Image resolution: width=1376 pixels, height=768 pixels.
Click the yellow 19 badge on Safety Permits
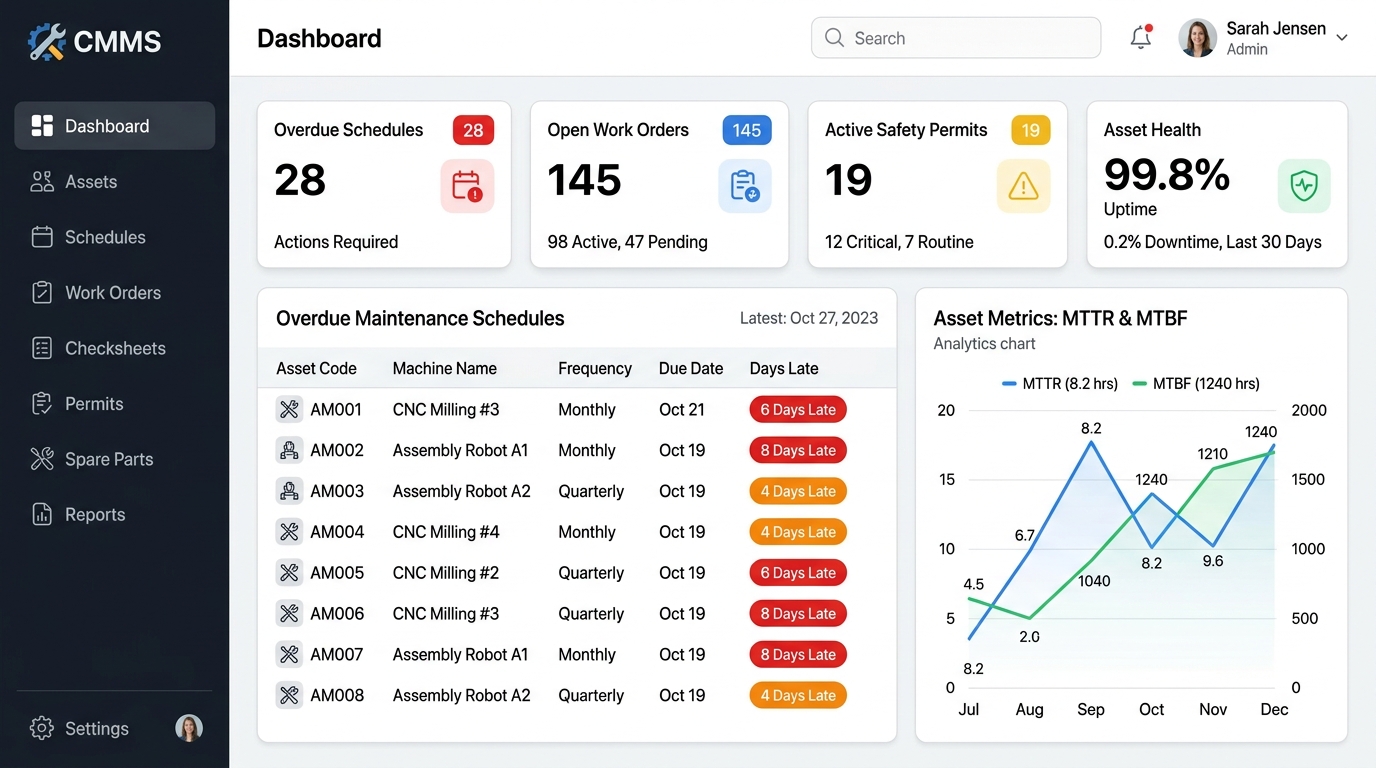(x=1030, y=130)
